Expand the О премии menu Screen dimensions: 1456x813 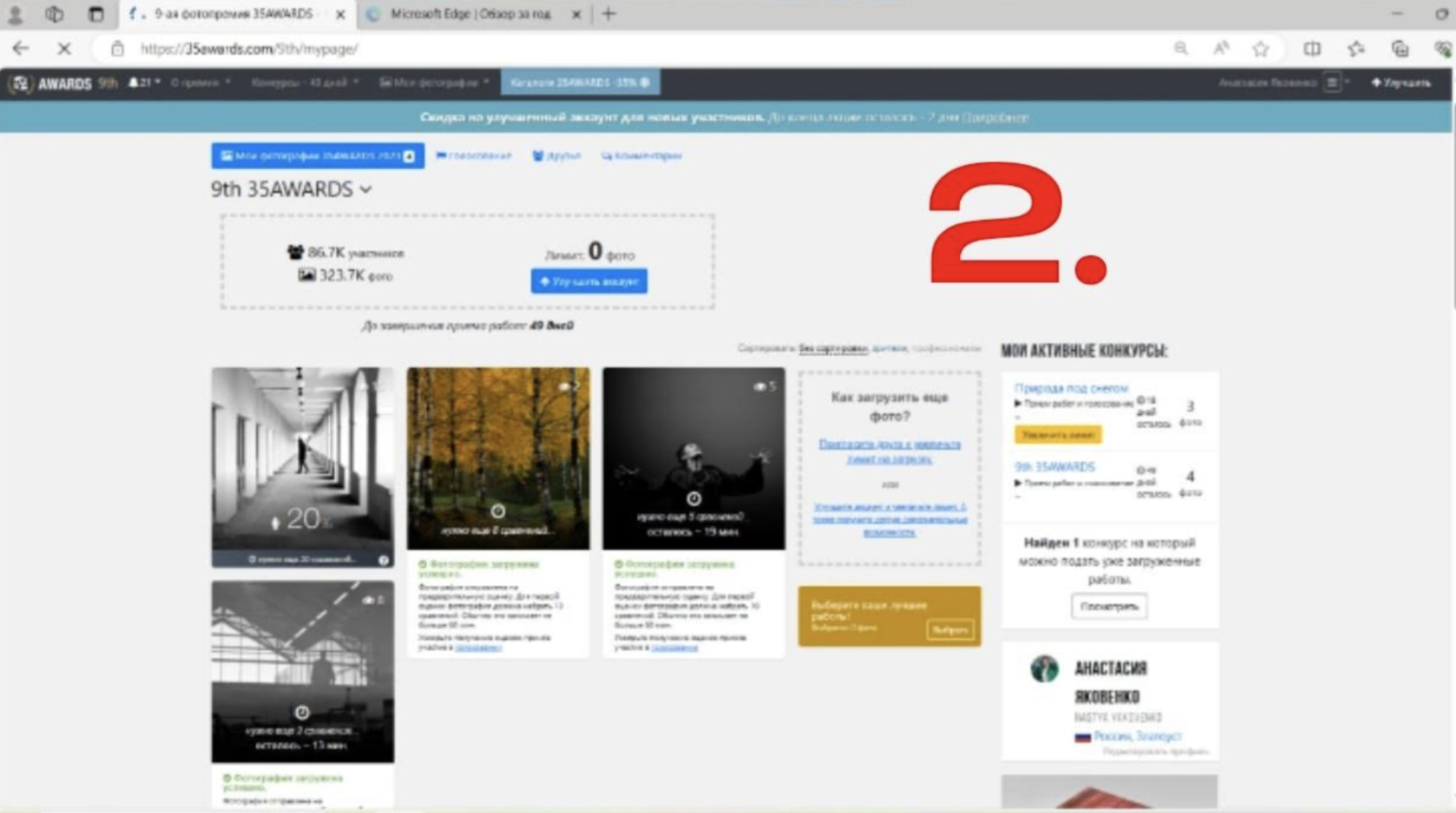pos(201,83)
